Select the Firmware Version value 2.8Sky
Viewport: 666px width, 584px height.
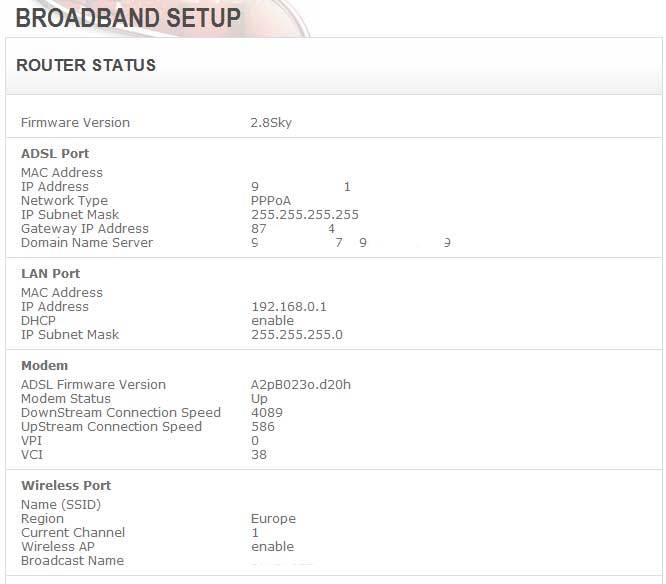coord(271,123)
